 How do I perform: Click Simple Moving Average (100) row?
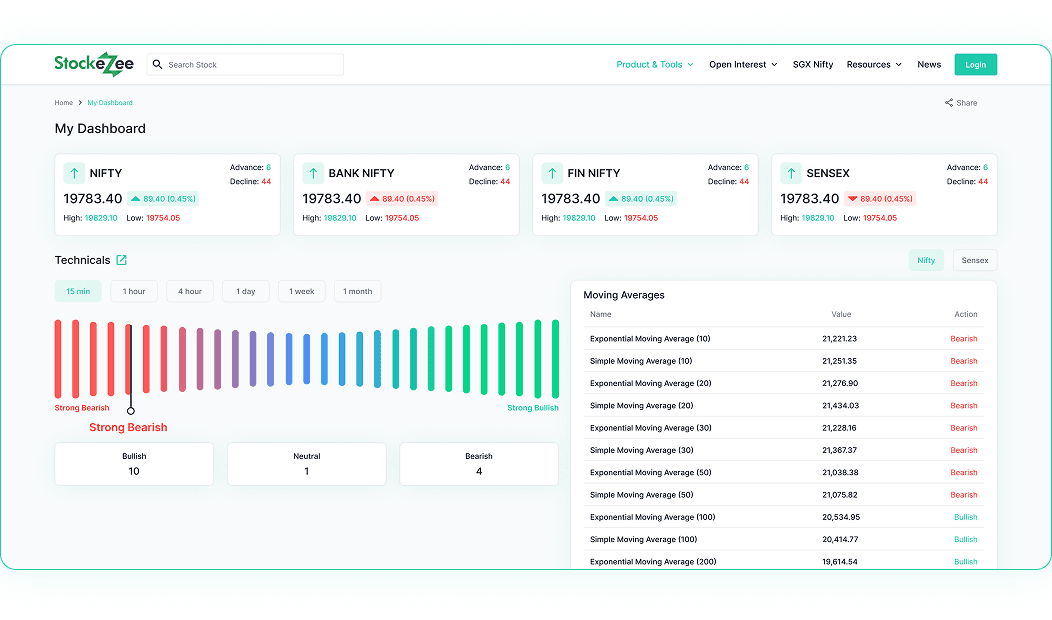(784, 539)
